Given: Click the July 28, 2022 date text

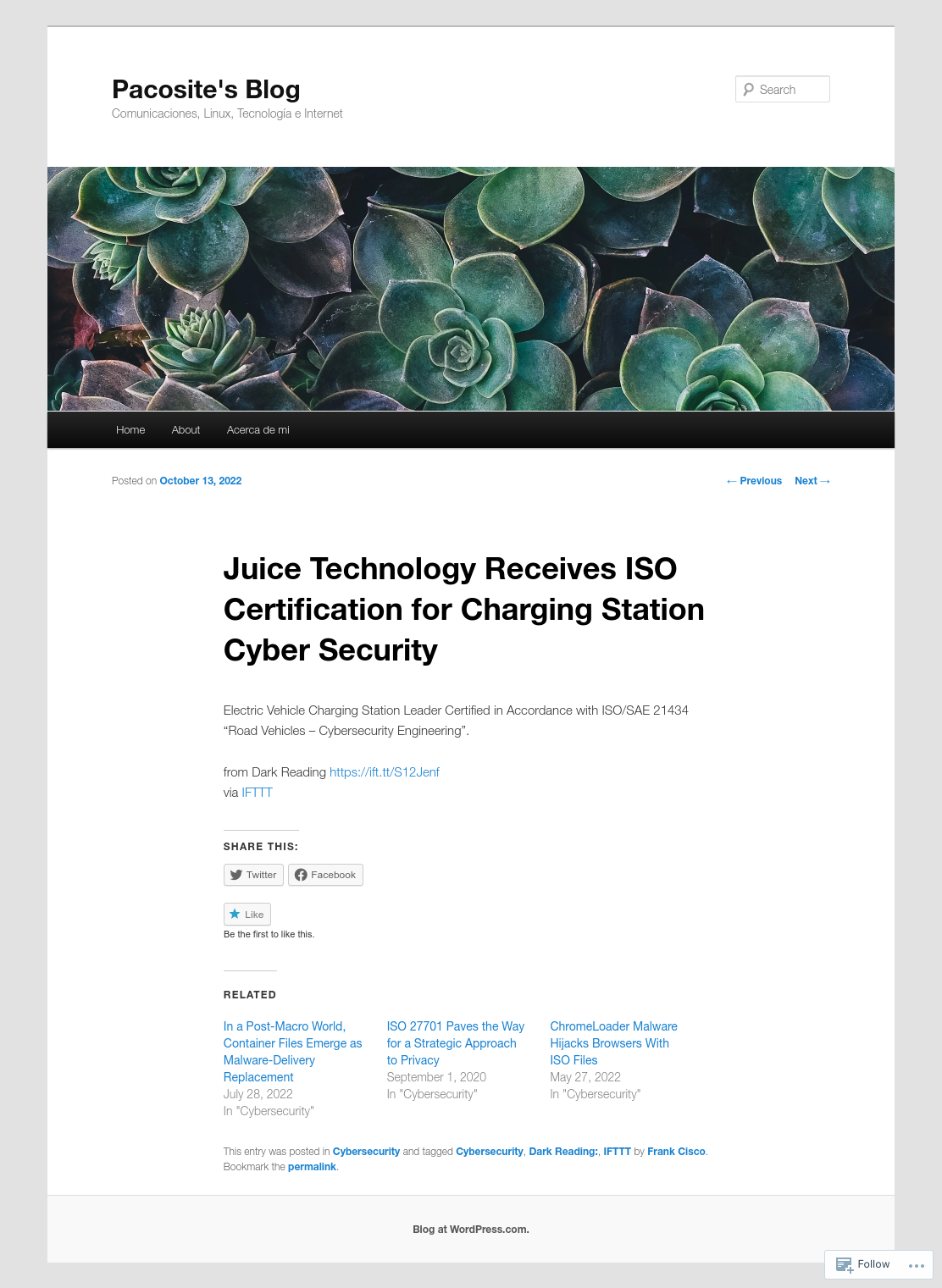Looking at the screenshot, I should point(258,1094).
